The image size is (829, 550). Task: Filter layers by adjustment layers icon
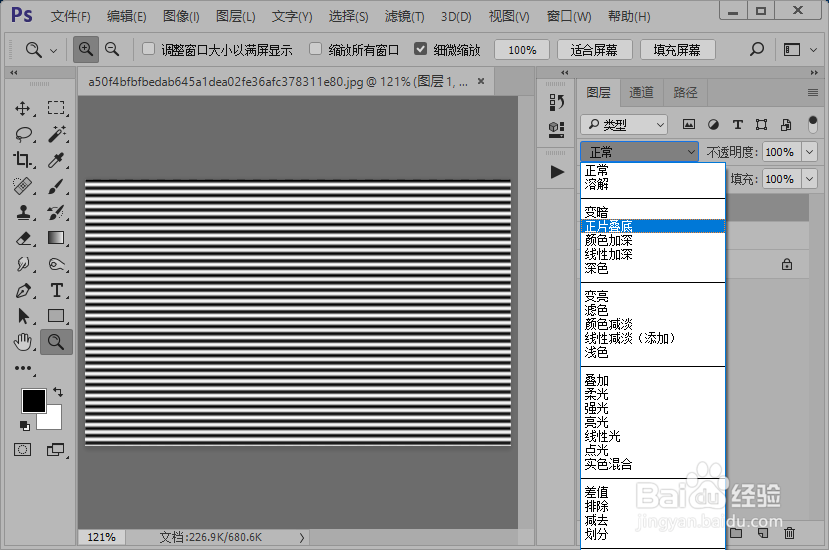713,124
